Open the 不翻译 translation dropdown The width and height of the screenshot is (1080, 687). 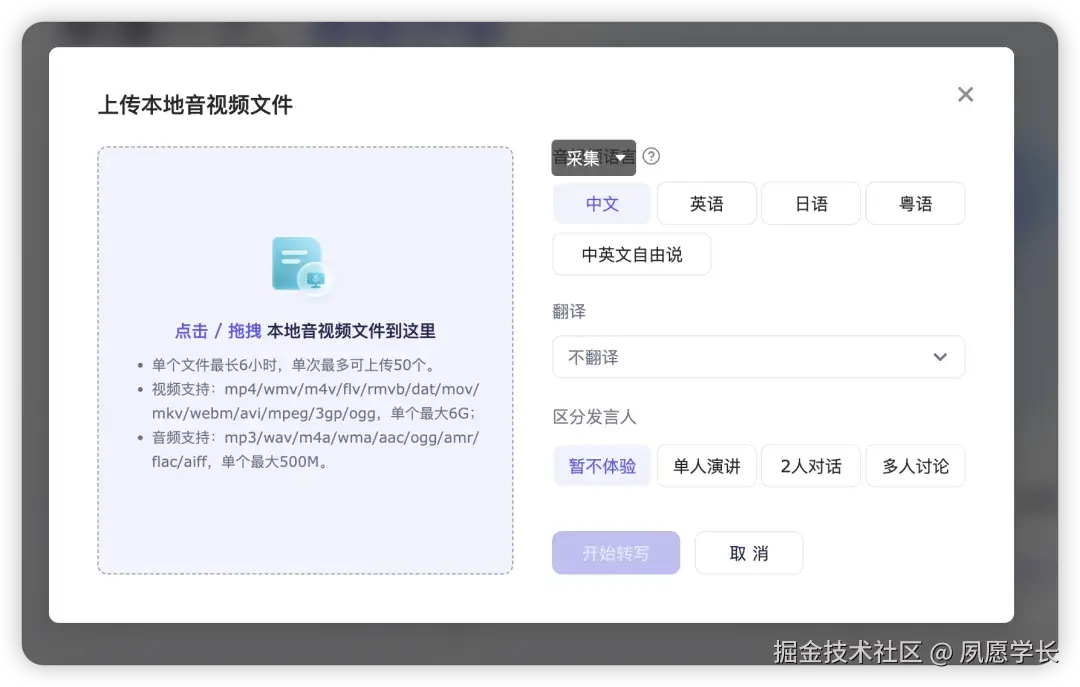[x=758, y=357]
